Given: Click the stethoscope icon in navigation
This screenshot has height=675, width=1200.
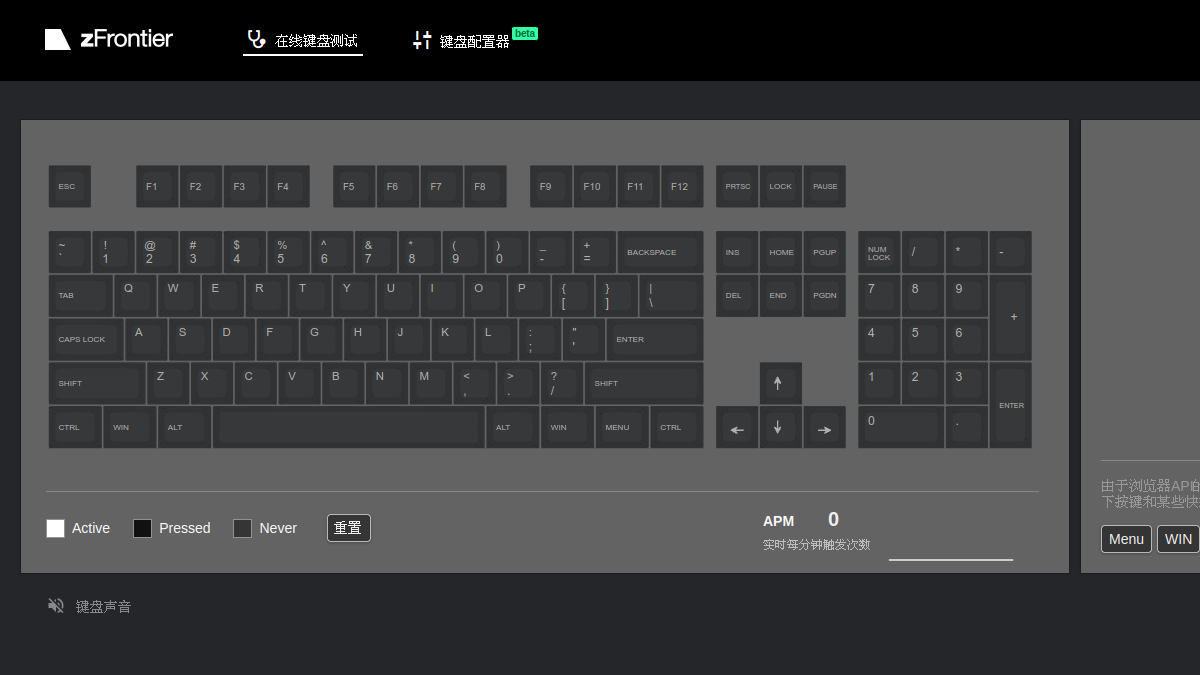Looking at the screenshot, I should click(256, 40).
